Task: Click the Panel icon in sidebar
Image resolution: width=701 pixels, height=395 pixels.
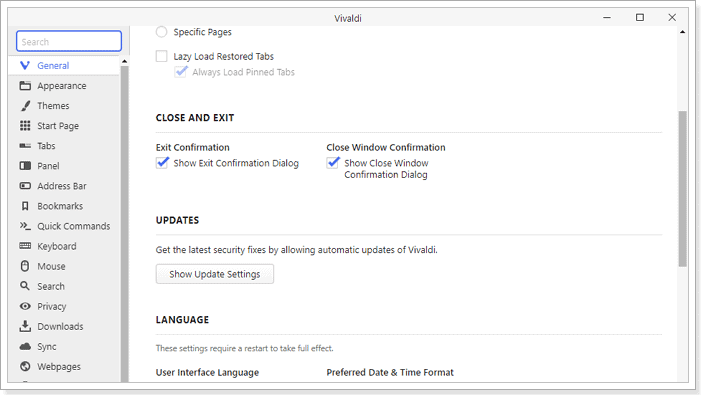Action: 25,166
